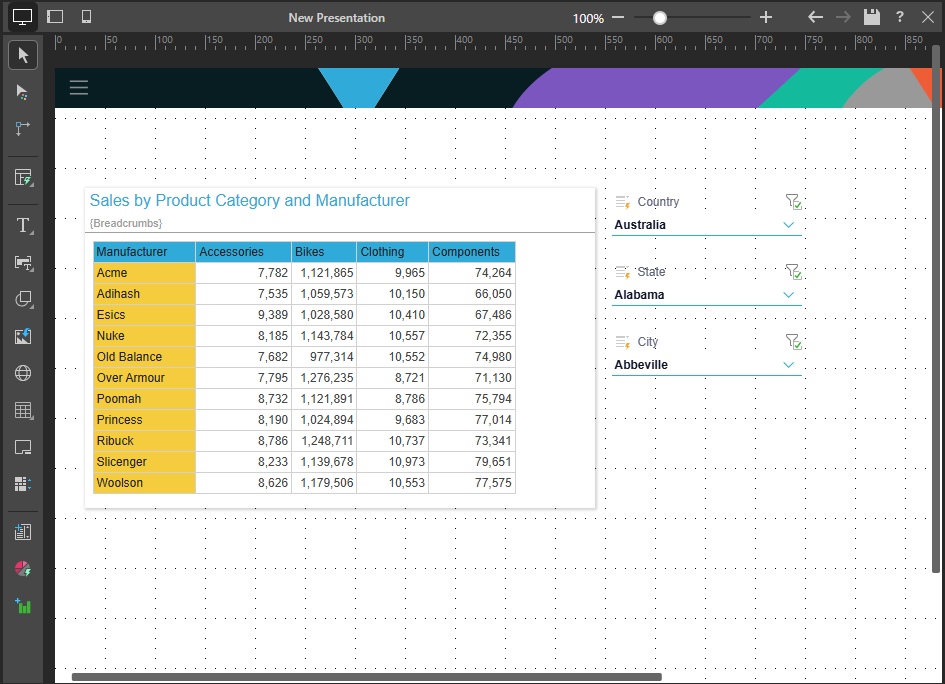Undo with the left arrow icon
Image resolution: width=945 pixels, height=684 pixels.
point(815,17)
